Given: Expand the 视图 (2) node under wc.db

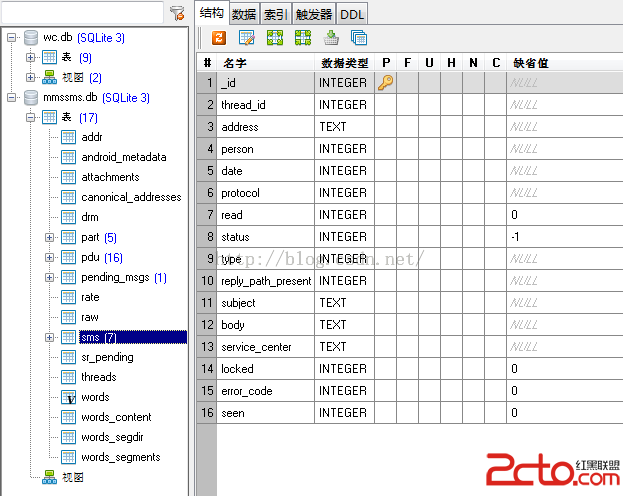Looking at the screenshot, I should pyautogui.click(x=31, y=78).
